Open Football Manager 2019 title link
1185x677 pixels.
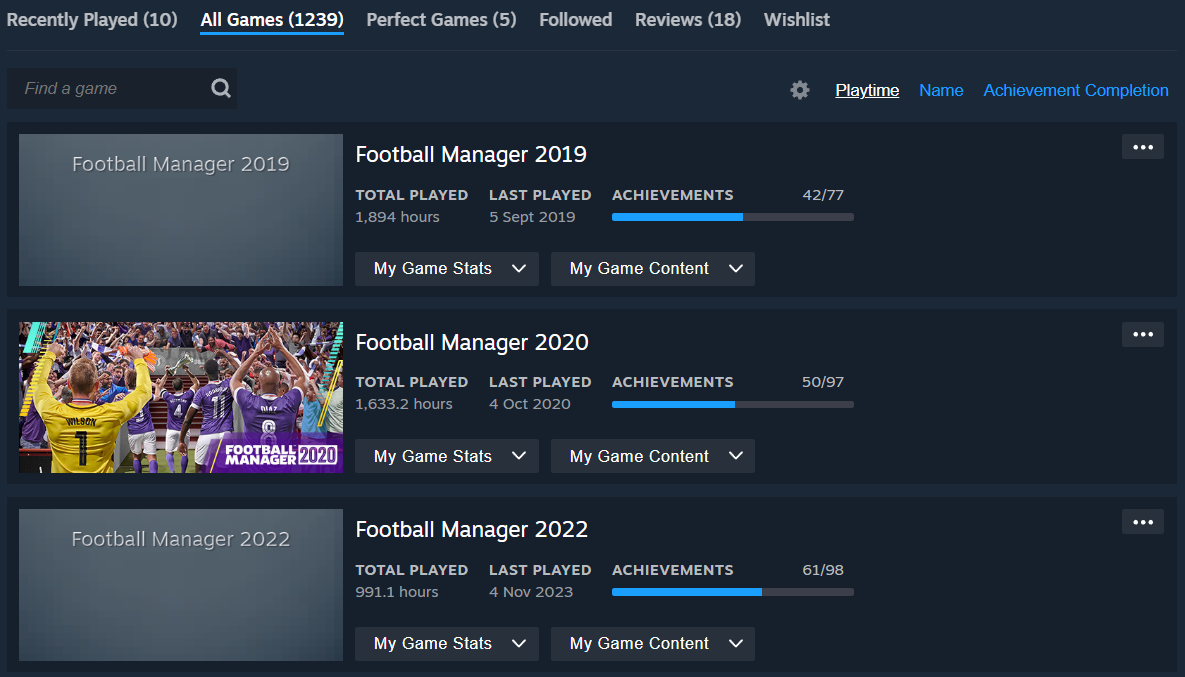tap(471, 154)
